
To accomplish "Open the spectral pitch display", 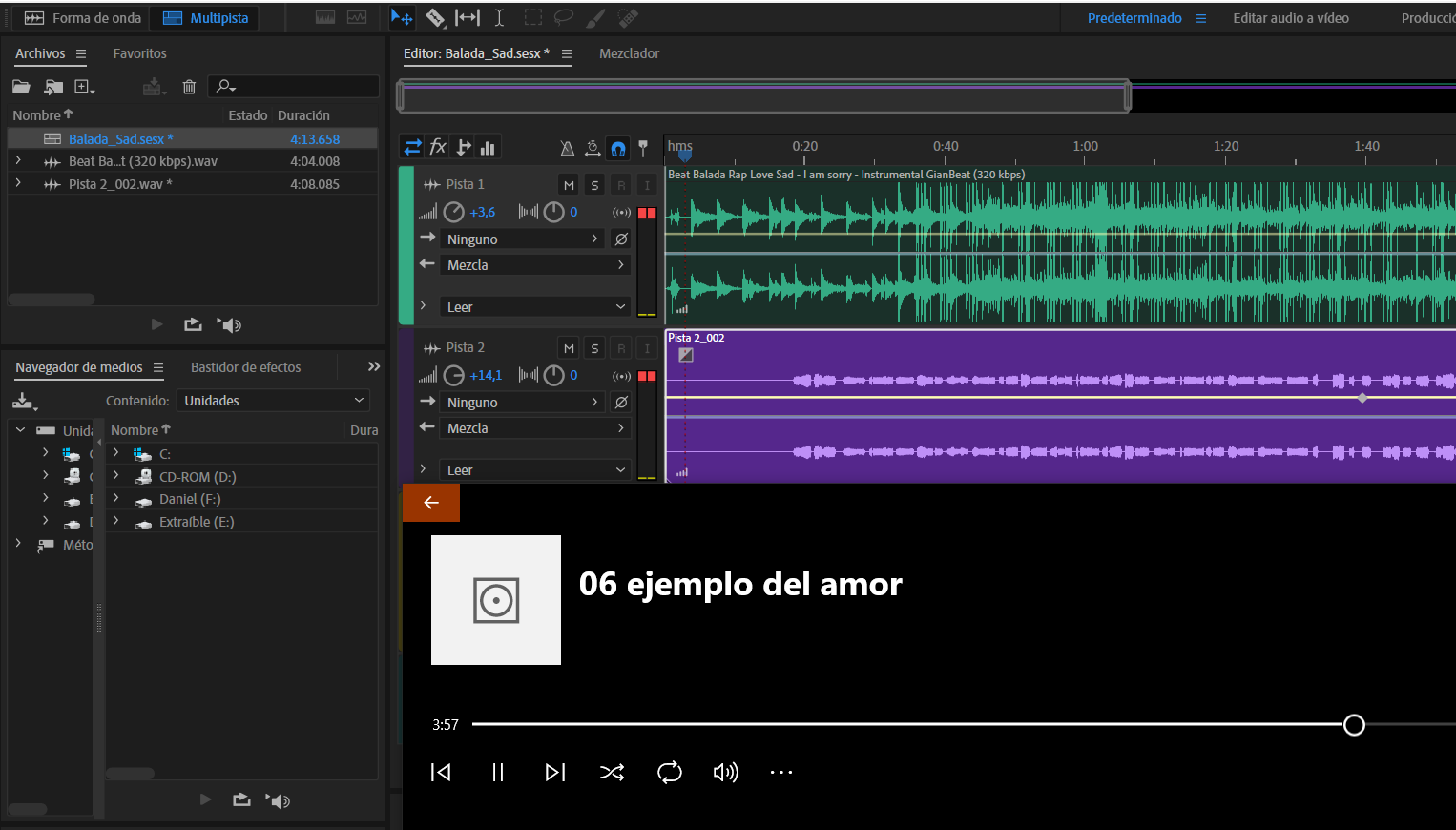I will pyautogui.click(x=357, y=17).
